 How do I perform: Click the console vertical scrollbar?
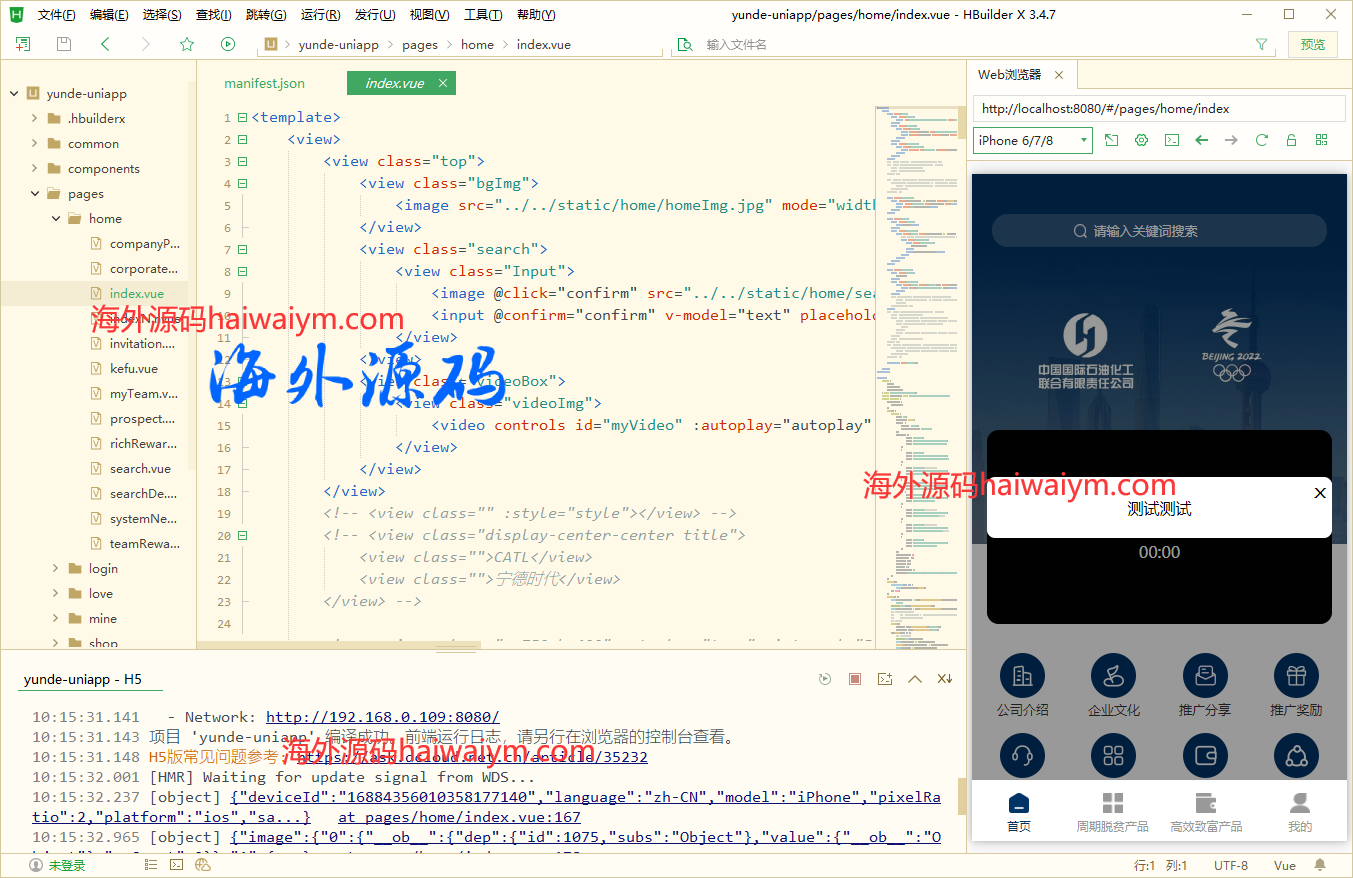(x=961, y=795)
